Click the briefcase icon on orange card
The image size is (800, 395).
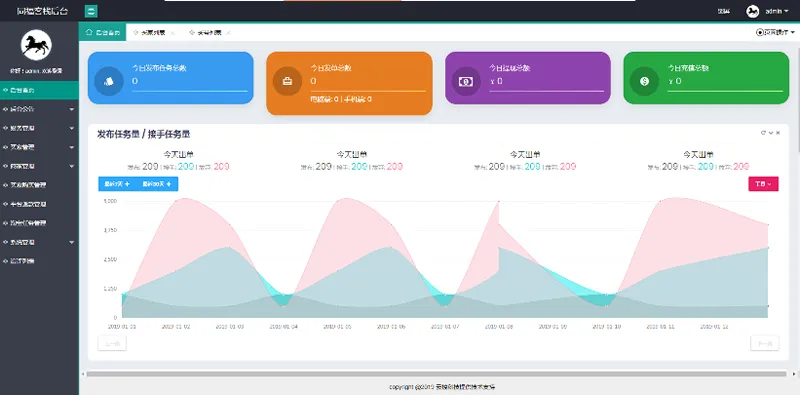click(x=287, y=81)
